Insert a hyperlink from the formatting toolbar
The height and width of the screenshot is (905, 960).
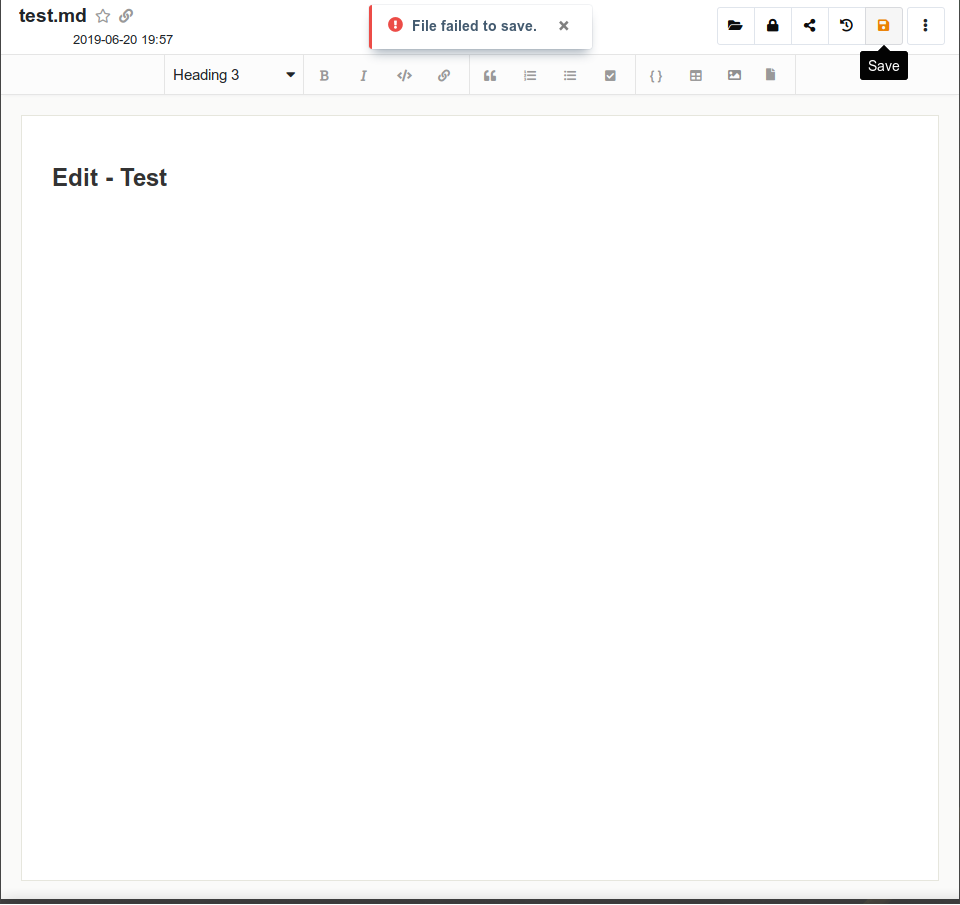[x=444, y=75]
